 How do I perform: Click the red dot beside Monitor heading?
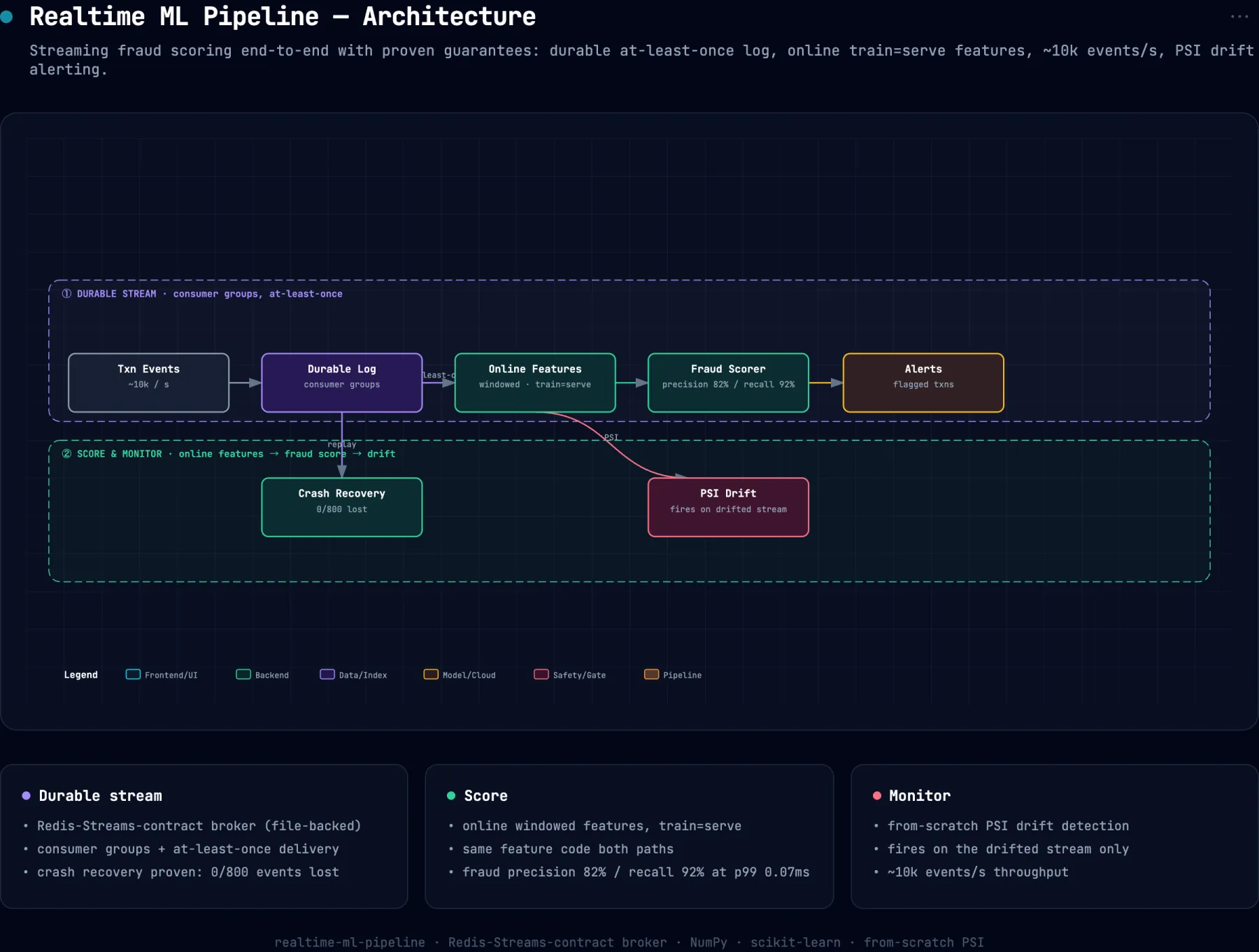point(876,795)
